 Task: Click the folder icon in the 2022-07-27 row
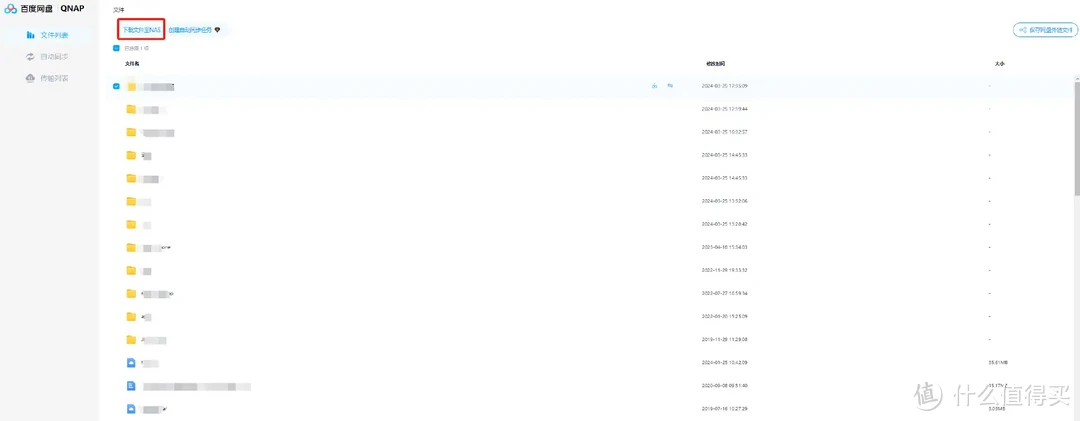click(132, 293)
